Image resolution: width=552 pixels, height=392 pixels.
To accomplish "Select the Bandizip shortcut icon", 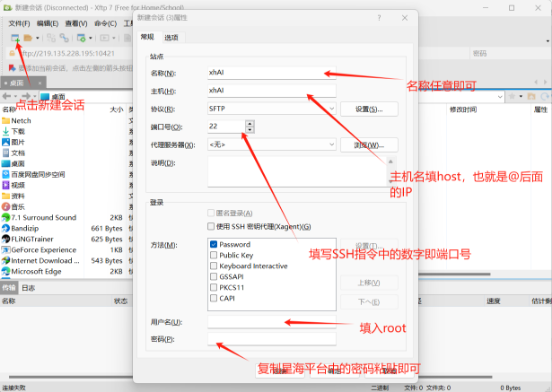I will point(6,228).
